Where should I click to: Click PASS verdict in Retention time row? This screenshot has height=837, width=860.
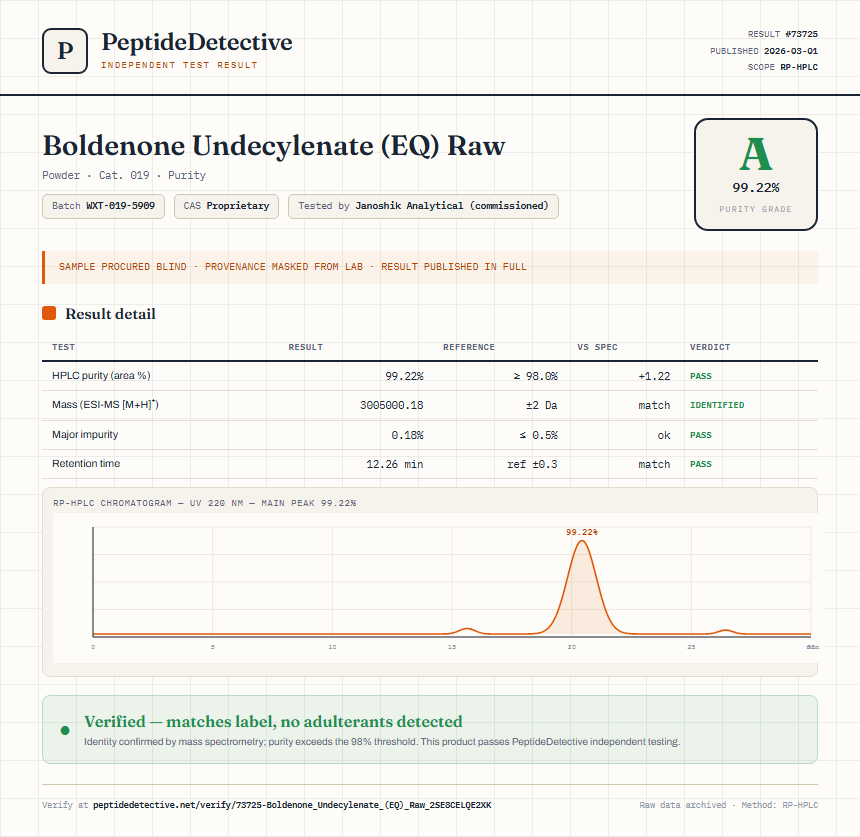[700, 464]
